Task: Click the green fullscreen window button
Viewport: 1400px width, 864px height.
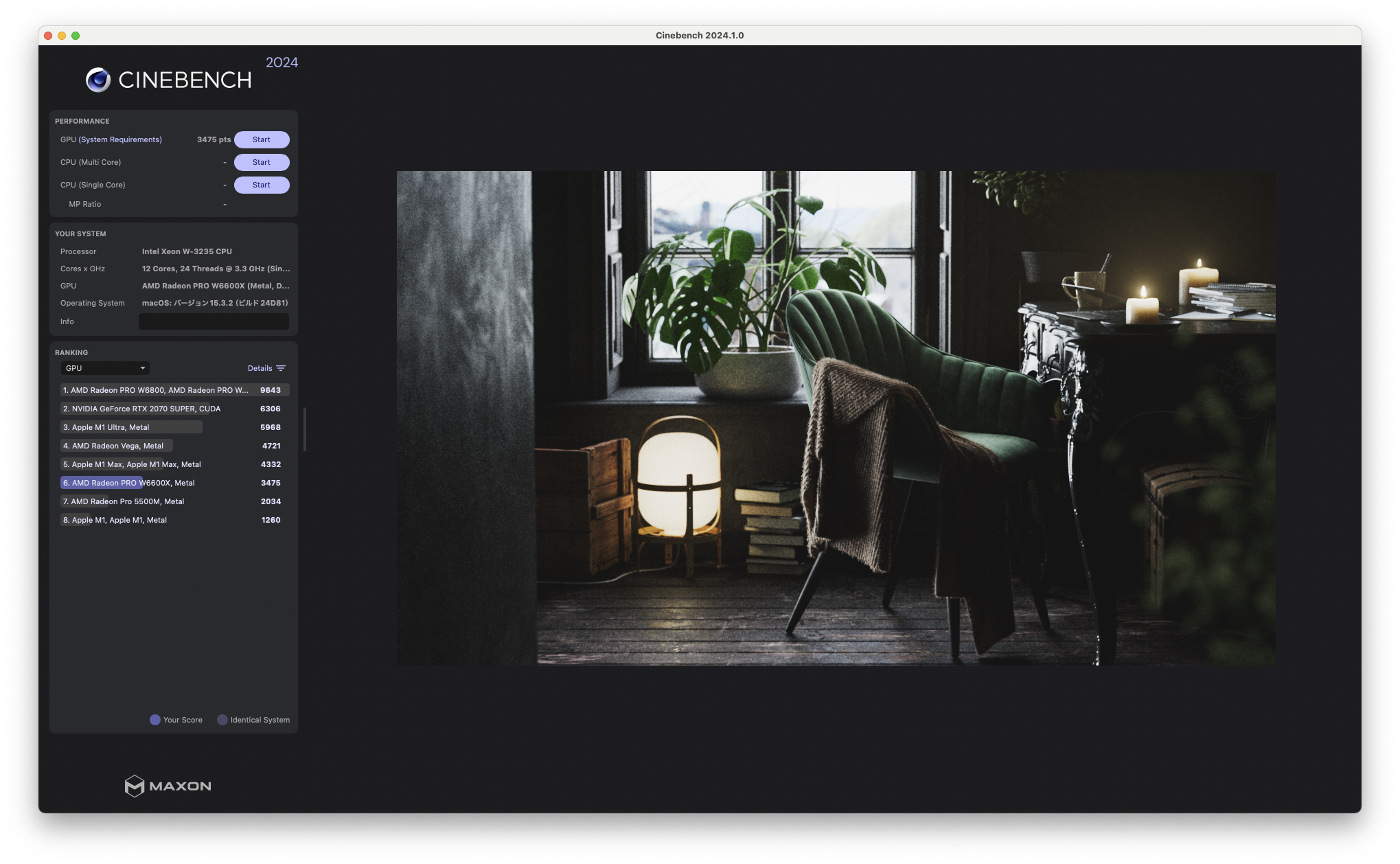Action: (76, 36)
